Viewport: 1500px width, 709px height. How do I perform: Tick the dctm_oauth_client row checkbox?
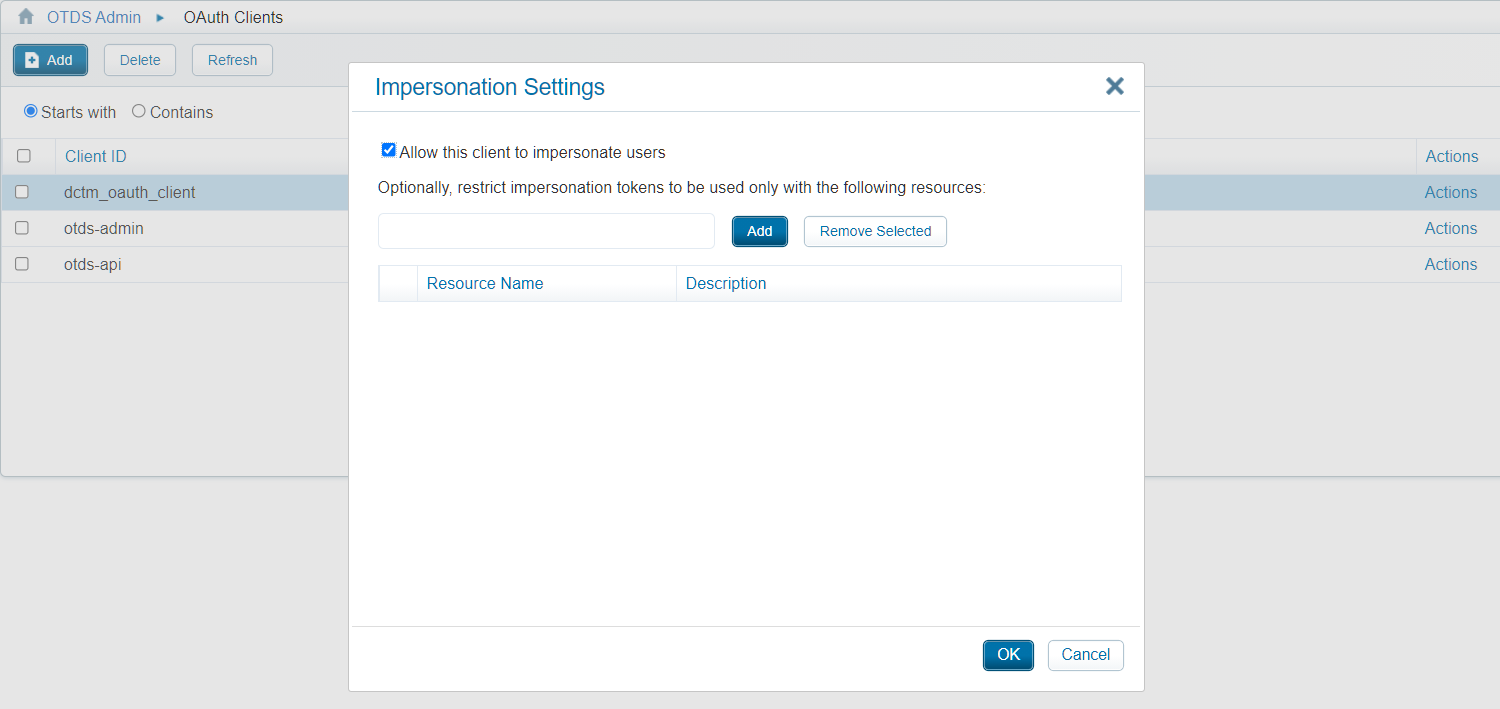tap(22, 192)
